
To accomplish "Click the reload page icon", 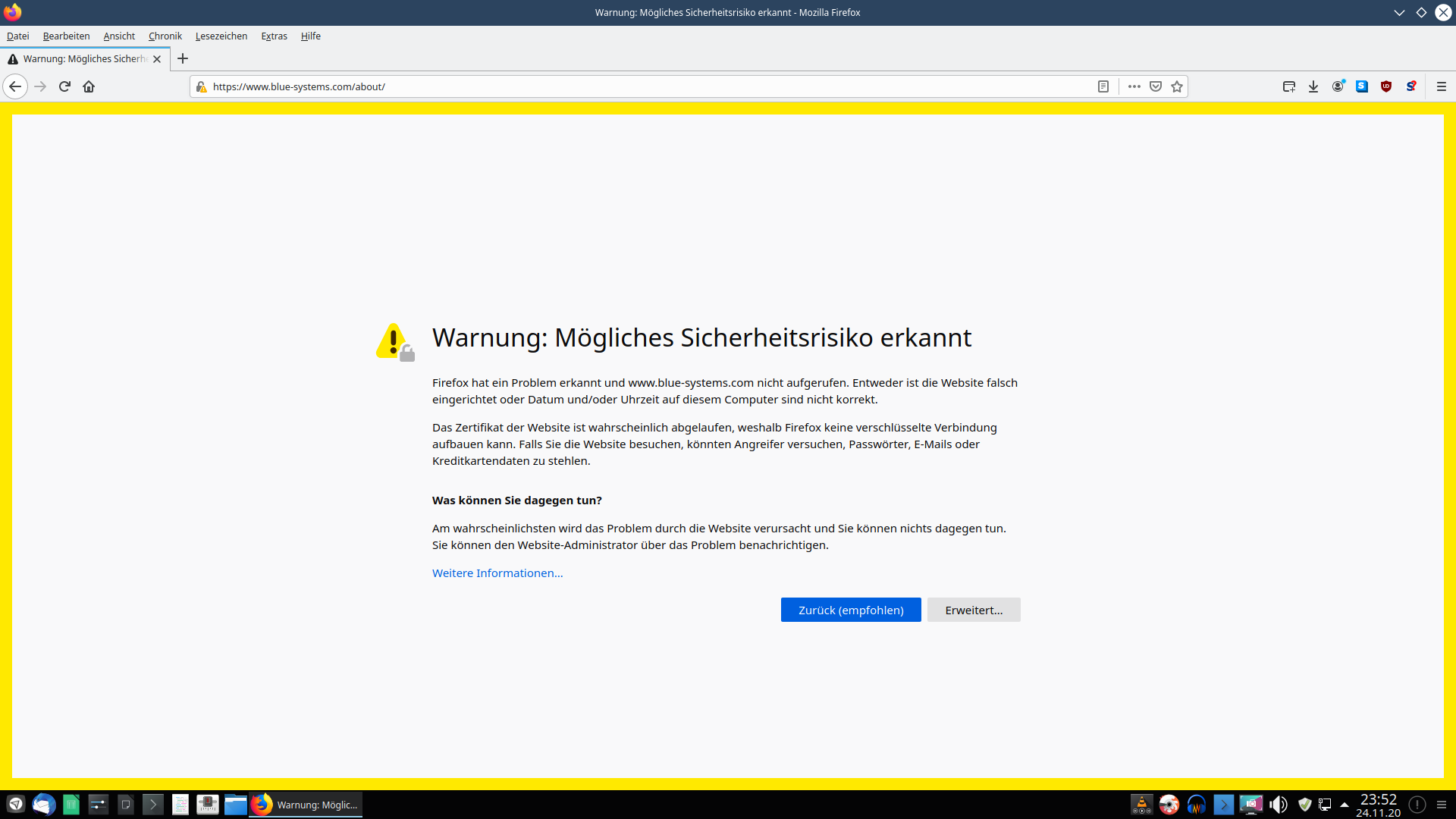I will 64,86.
